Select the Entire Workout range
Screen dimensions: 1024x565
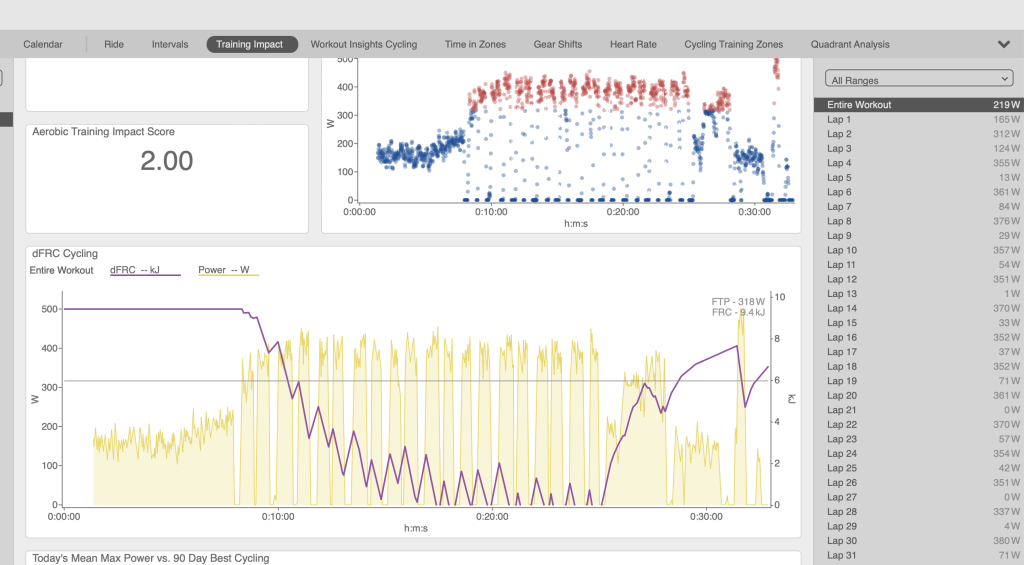tap(919, 105)
